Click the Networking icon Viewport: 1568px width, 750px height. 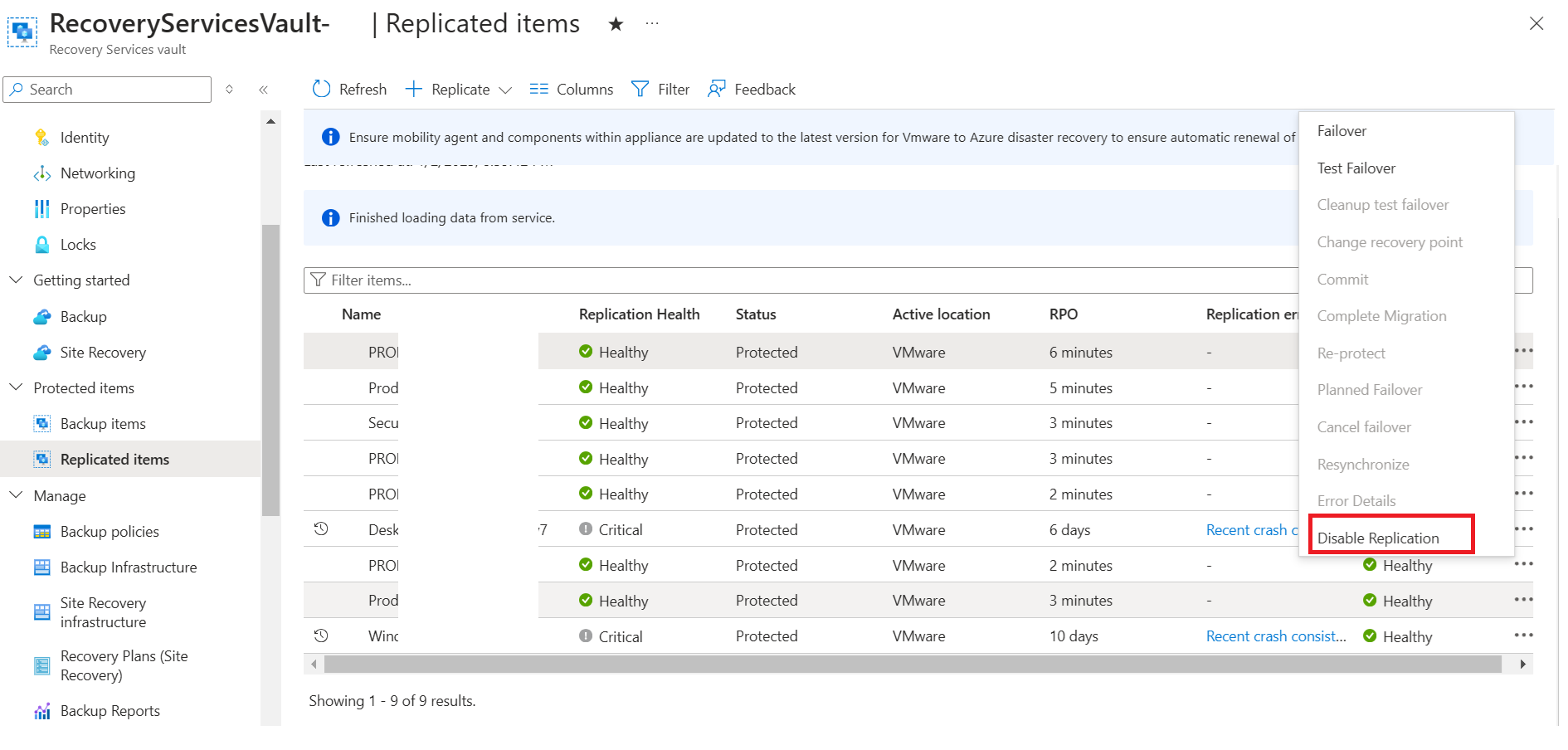42,173
